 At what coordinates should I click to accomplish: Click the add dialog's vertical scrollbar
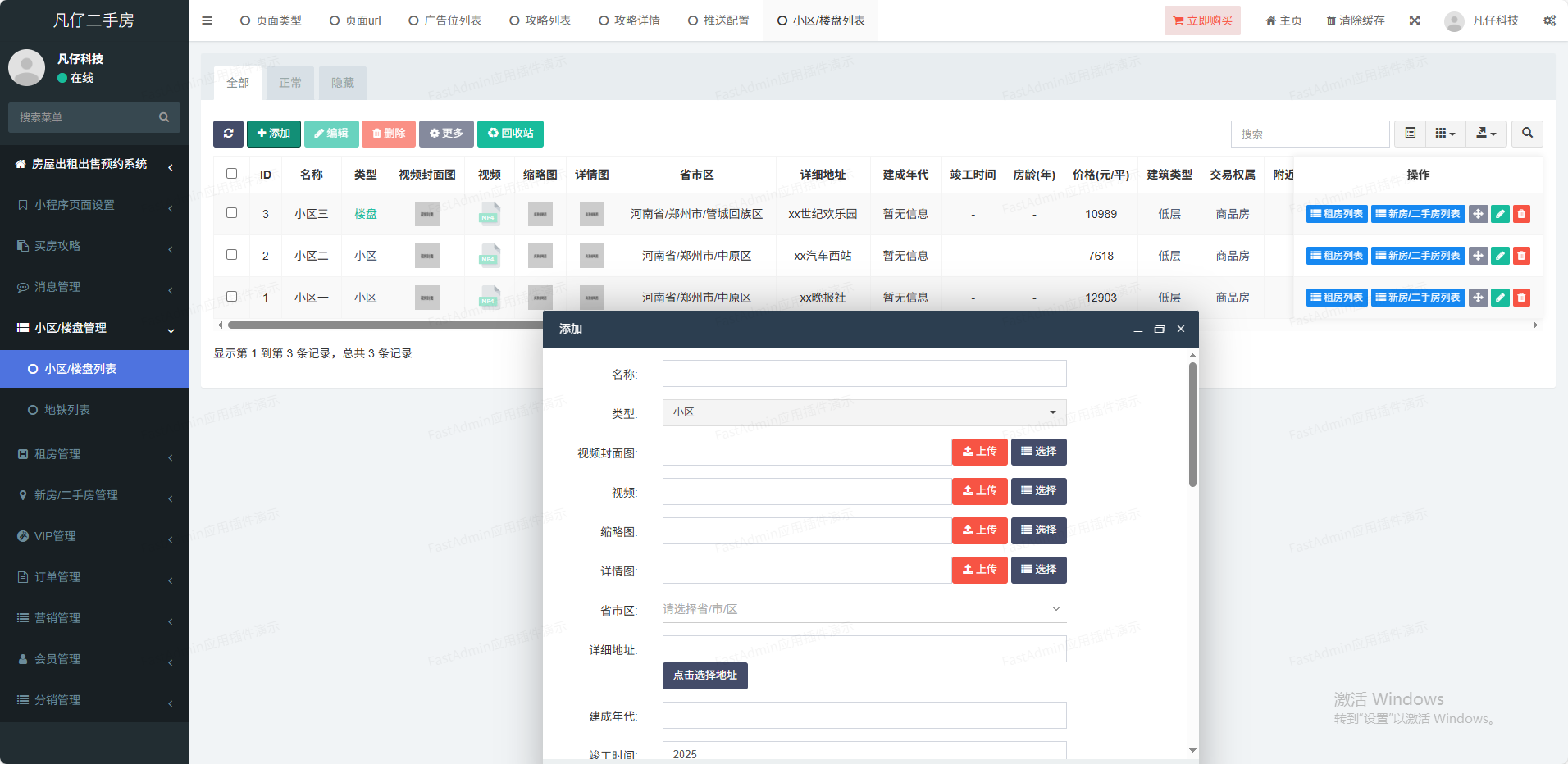1192,426
